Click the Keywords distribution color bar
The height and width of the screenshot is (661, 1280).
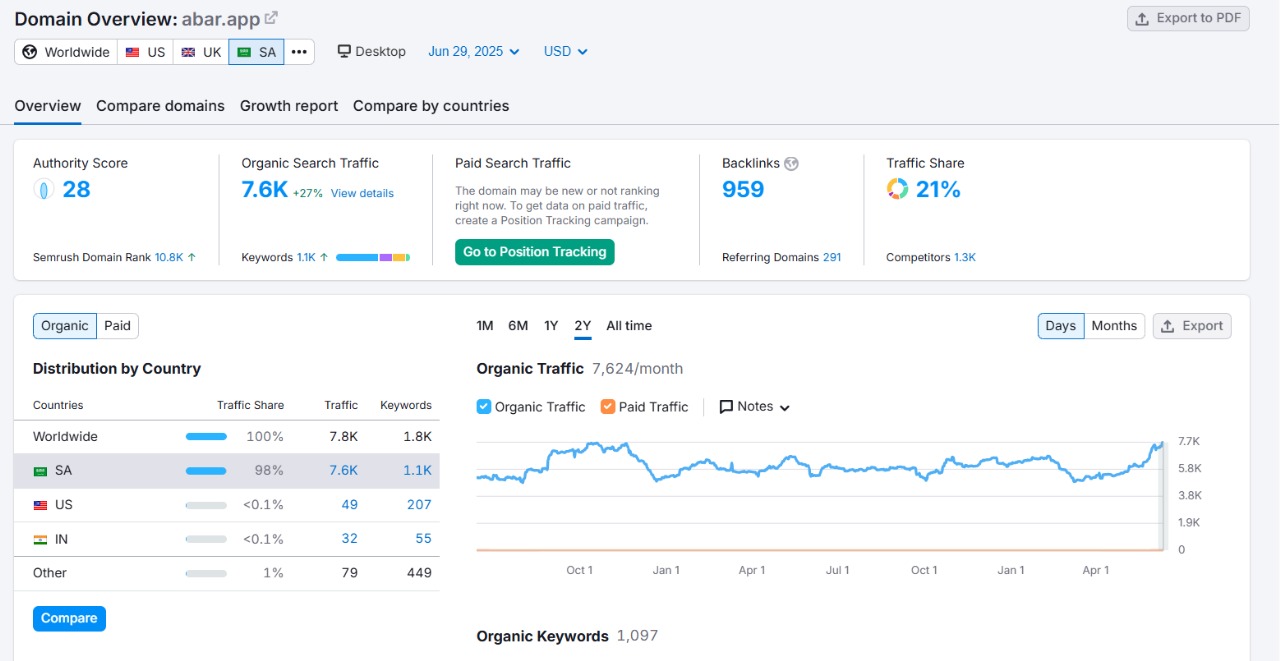(372, 257)
